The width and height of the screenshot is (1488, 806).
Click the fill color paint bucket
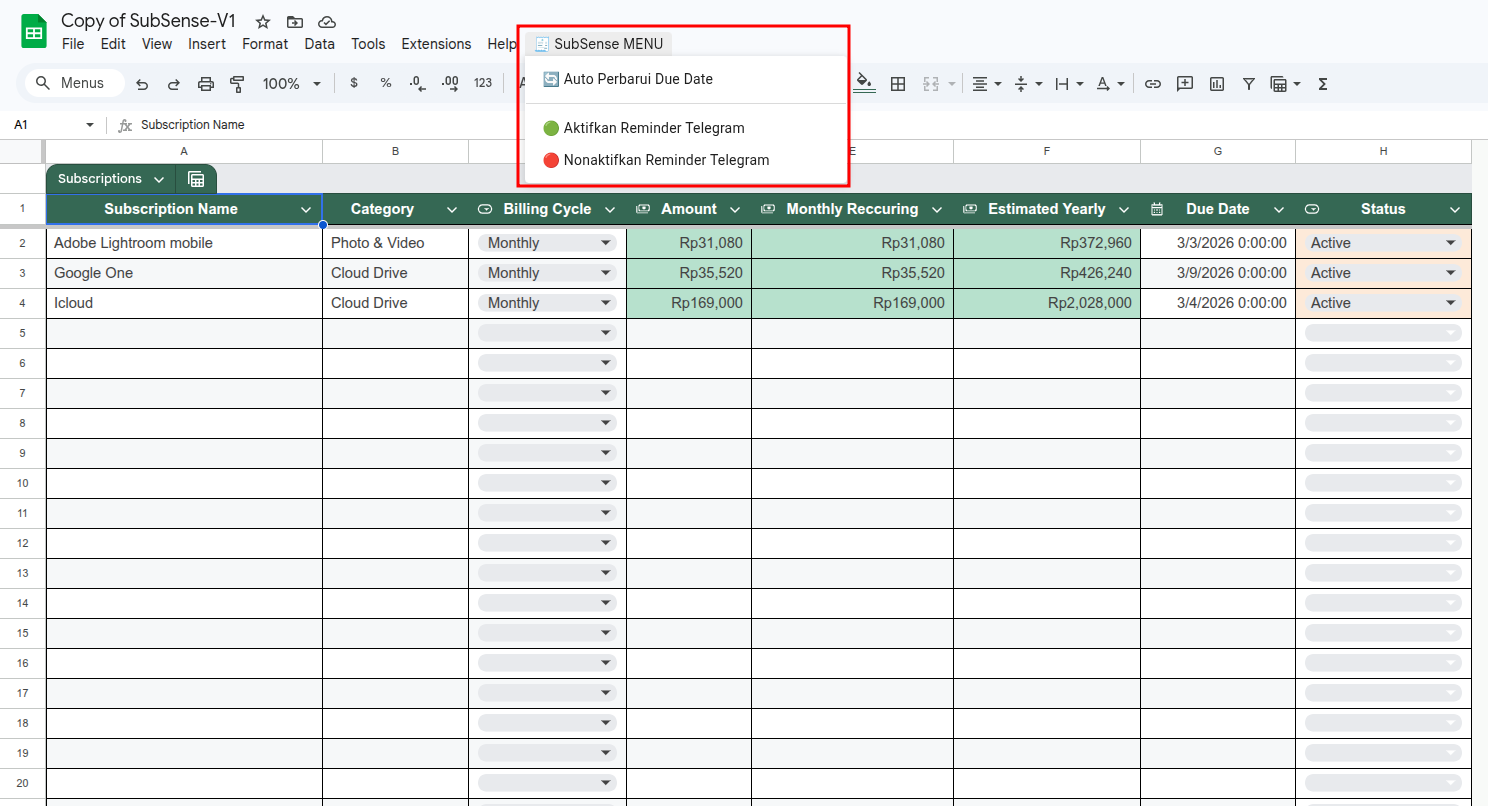pos(865,83)
